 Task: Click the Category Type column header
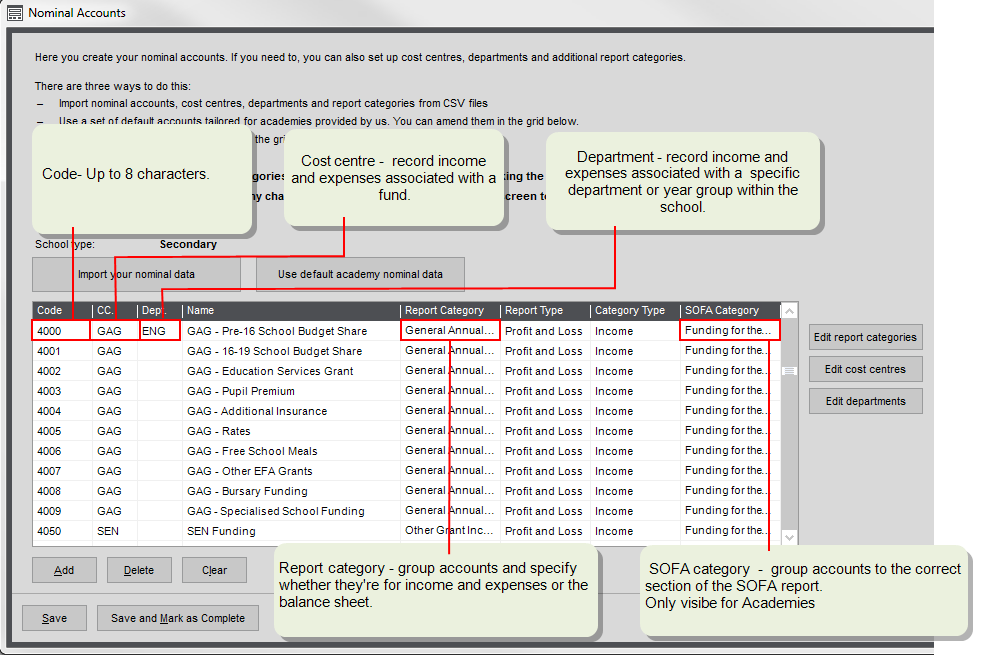tap(635, 310)
